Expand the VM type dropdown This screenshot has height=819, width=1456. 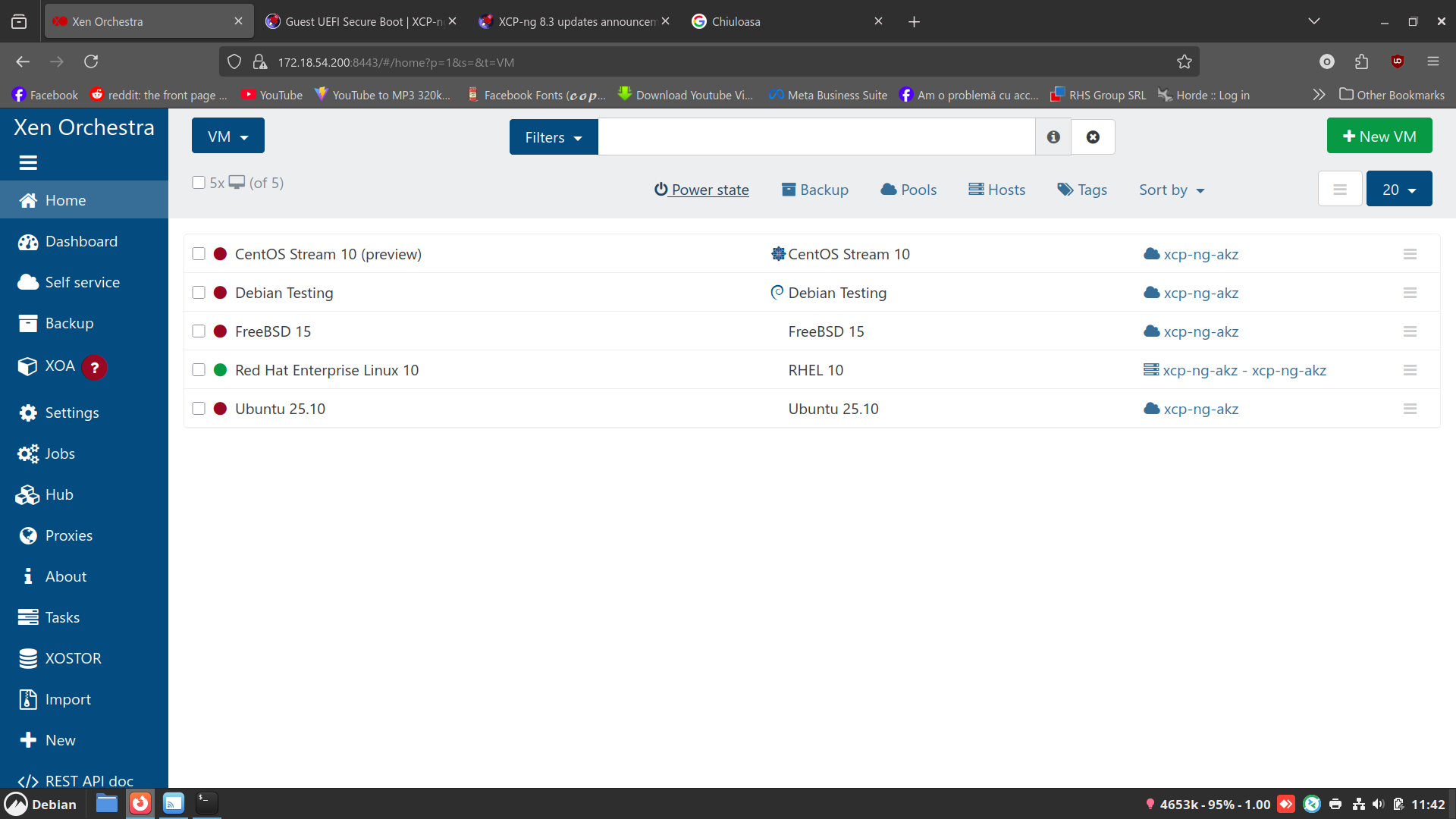227,136
